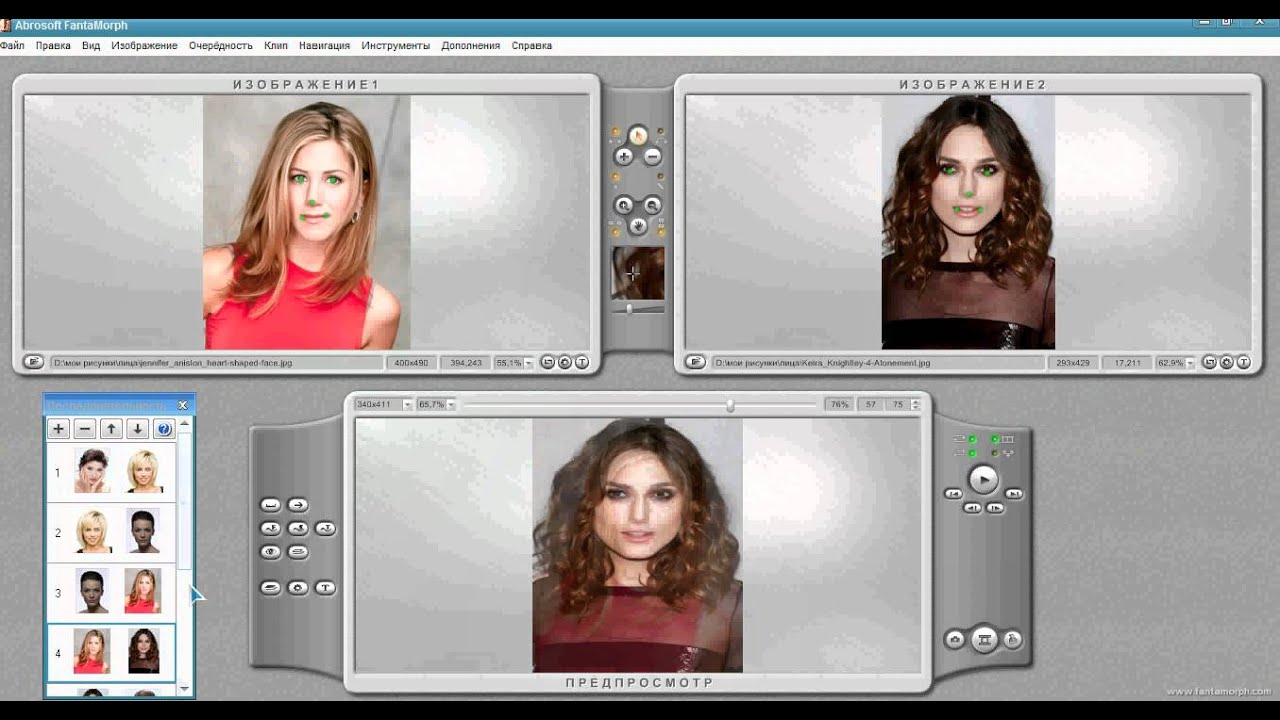This screenshot has width=1280, height=720.
Task: Click the sequence list scrollbar down arrow
Action: point(184,689)
